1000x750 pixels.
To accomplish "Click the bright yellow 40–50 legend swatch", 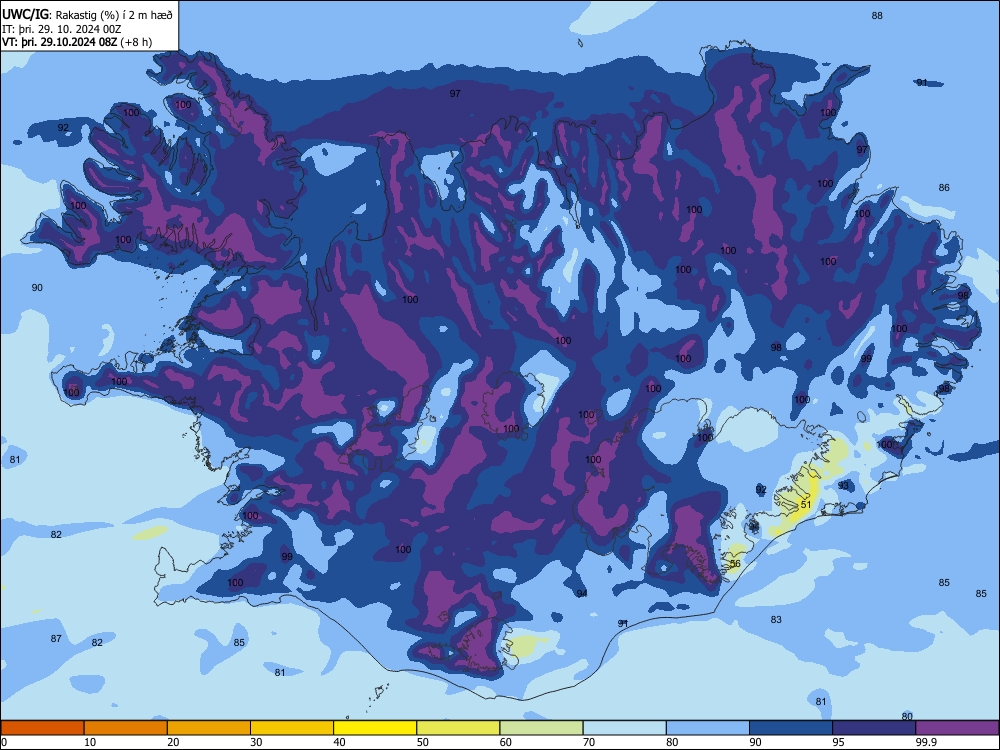I will tap(375, 728).
